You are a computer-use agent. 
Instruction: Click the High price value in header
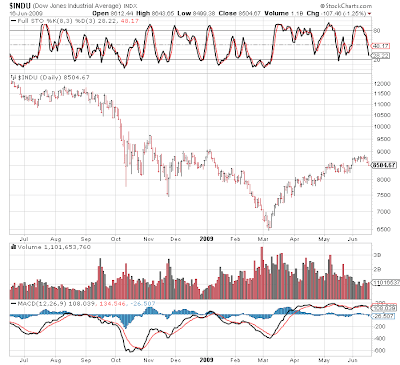163,13
